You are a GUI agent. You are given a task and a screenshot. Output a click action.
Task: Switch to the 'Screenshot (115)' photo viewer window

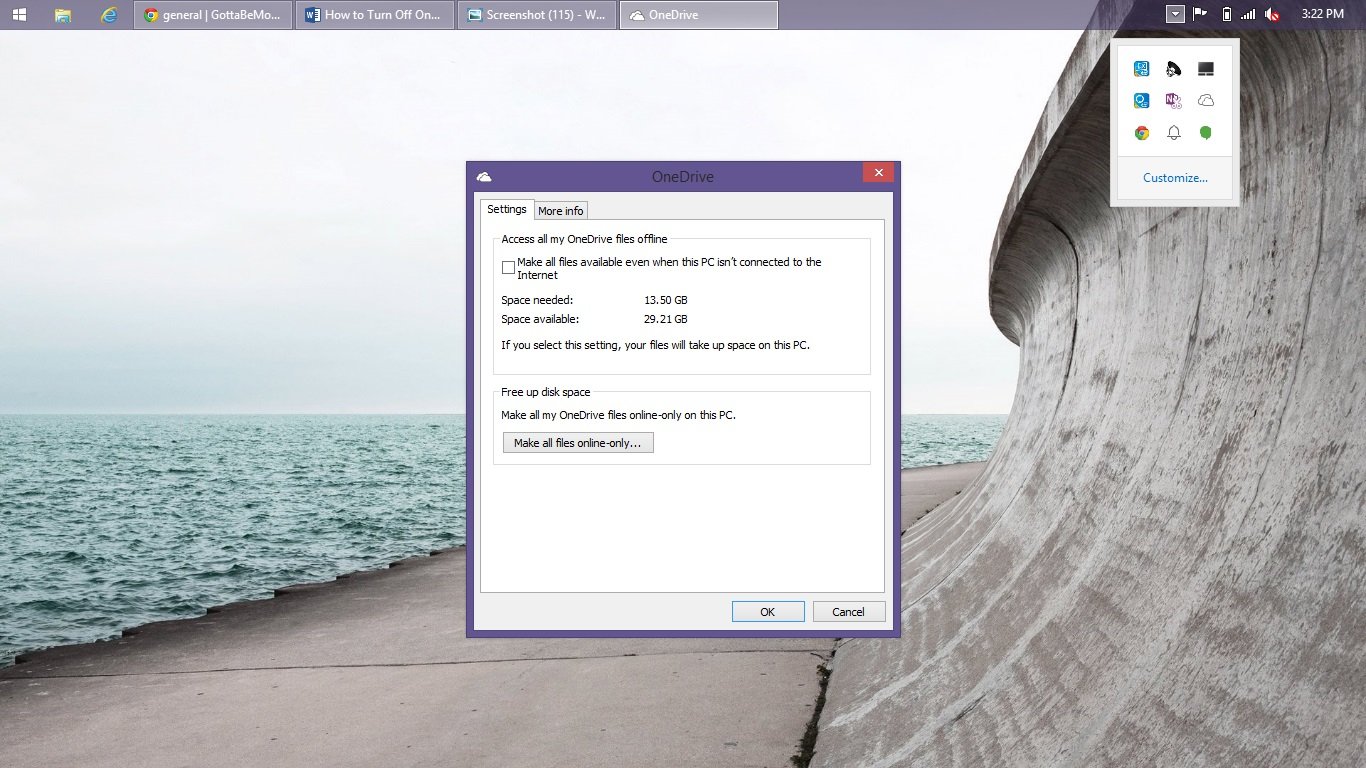[537, 15]
